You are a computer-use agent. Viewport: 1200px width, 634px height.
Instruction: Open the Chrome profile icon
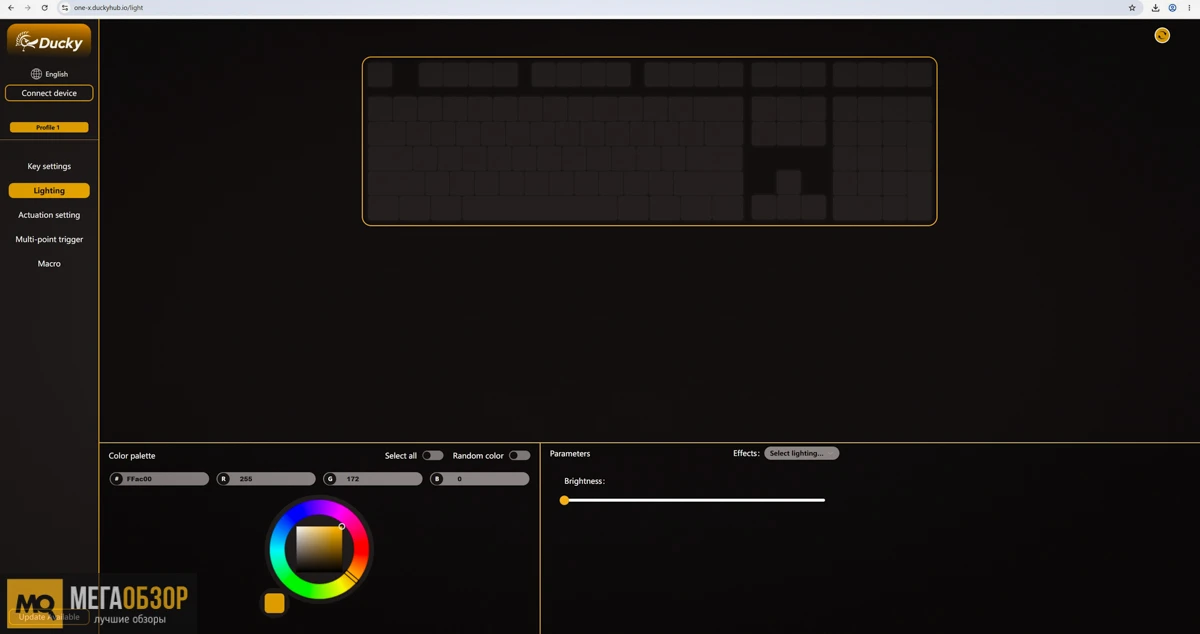coord(1172,8)
